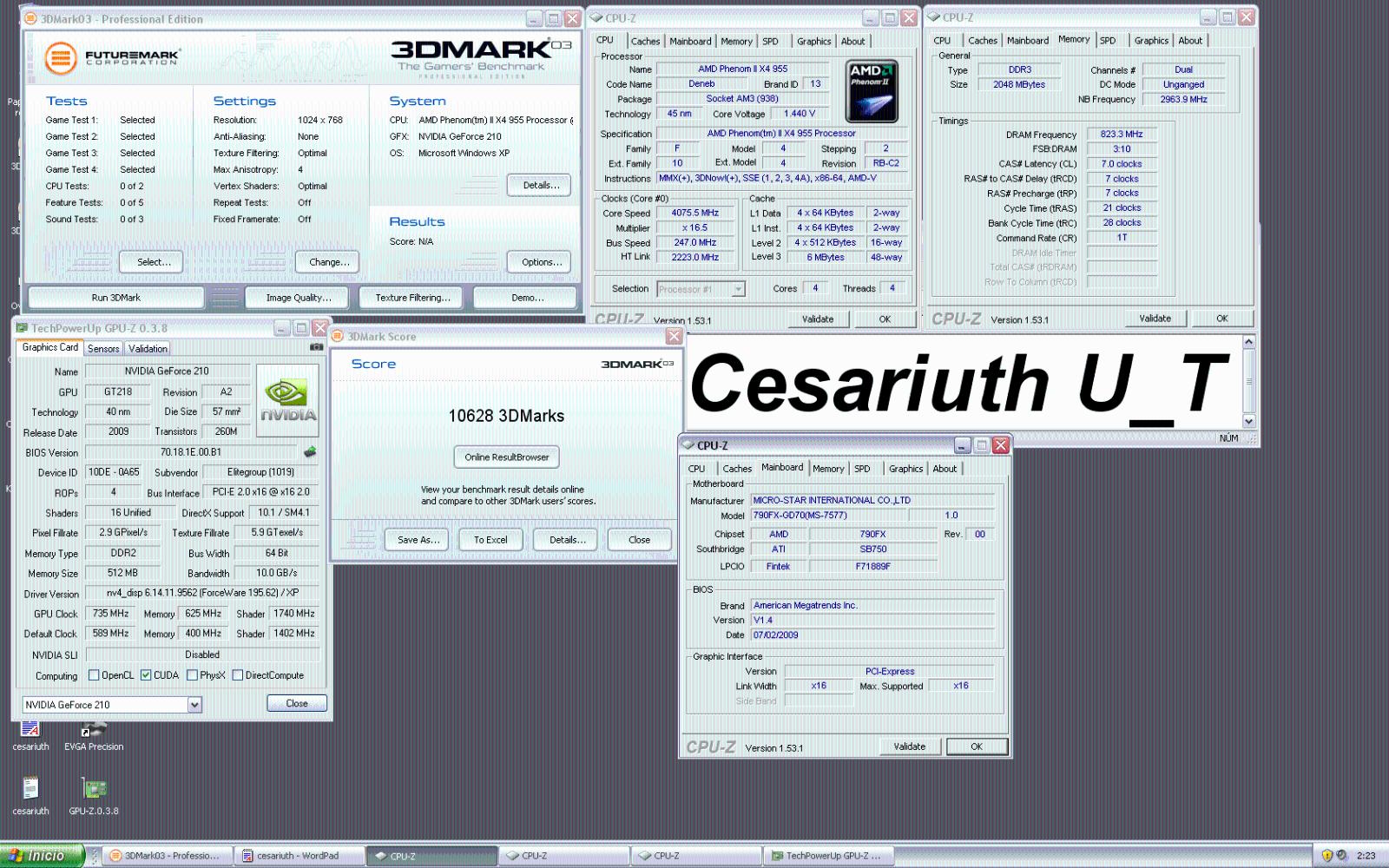Click the Run 3DMark button
1389x868 pixels.
point(116,298)
